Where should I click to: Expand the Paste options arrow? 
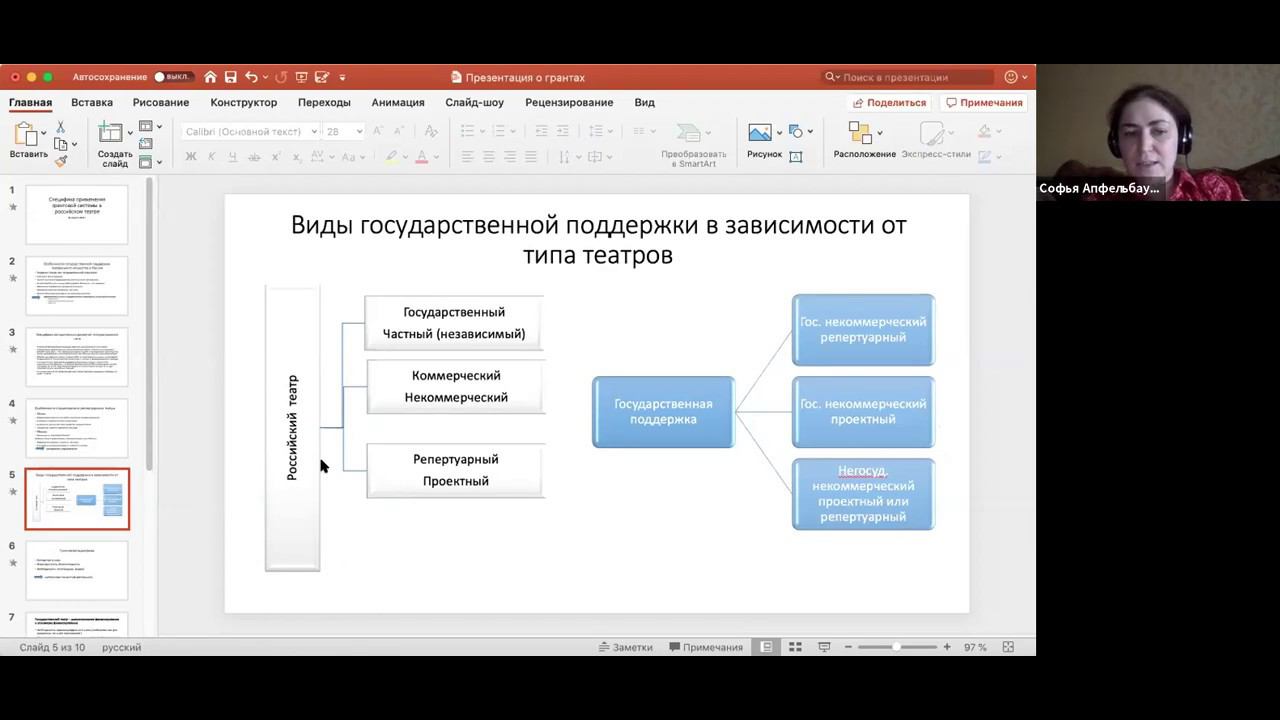(45, 132)
